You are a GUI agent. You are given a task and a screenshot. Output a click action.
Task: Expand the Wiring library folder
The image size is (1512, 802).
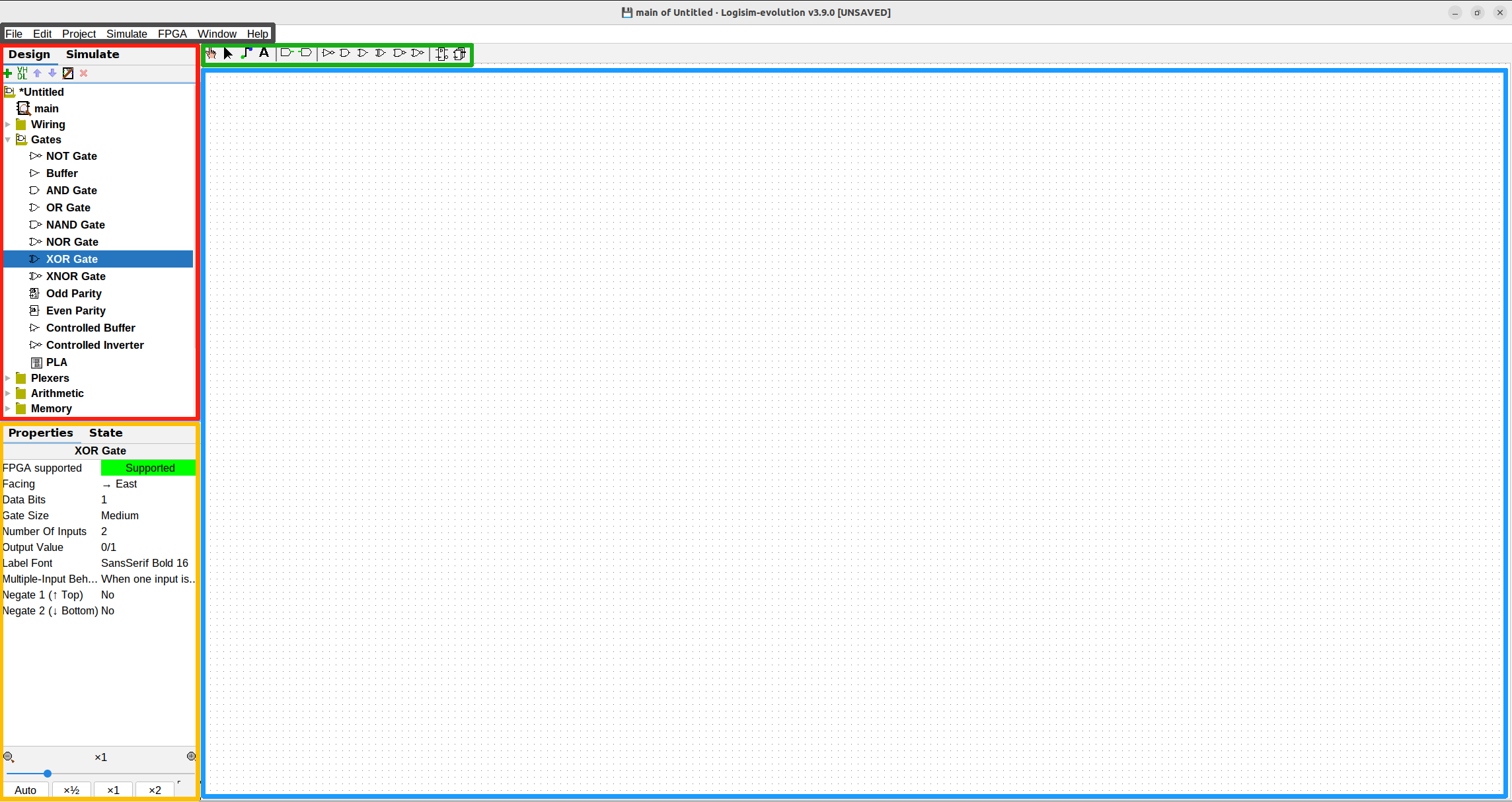click(8, 124)
